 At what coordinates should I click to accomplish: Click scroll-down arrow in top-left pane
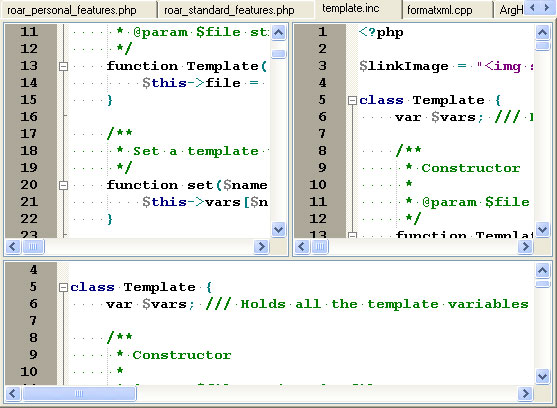point(278,229)
